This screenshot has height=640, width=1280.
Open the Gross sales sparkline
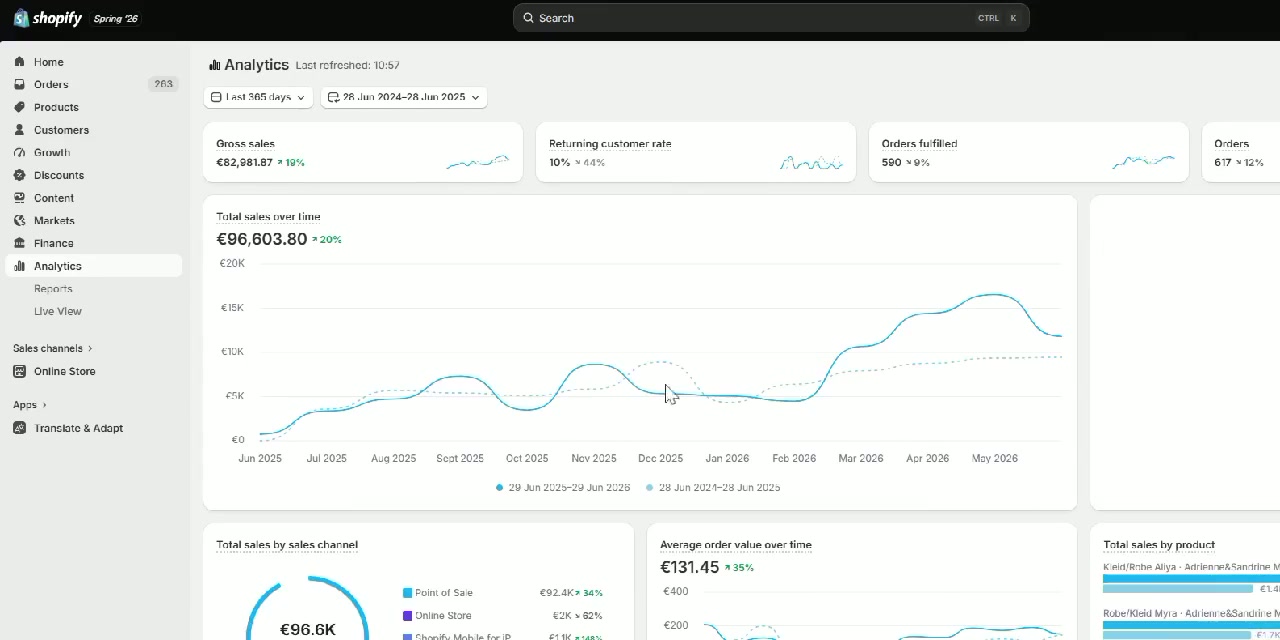tap(477, 161)
